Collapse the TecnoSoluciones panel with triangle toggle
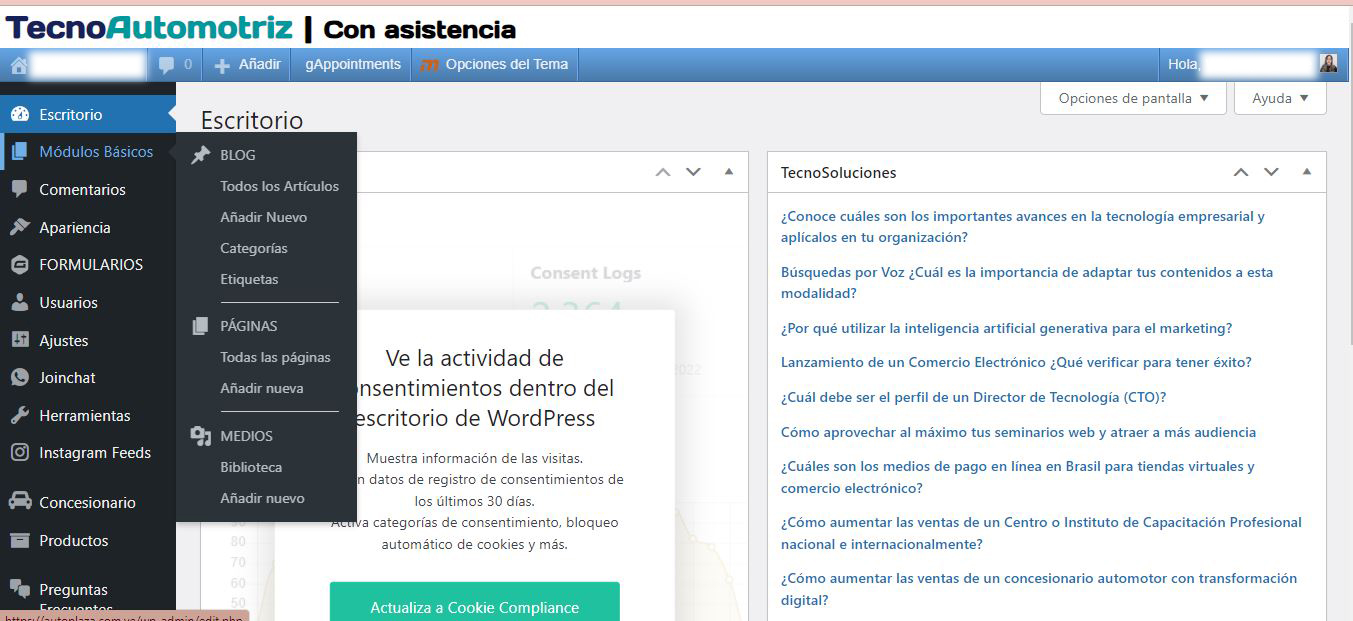The height and width of the screenshot is (621, 1353). [1306, 172]
